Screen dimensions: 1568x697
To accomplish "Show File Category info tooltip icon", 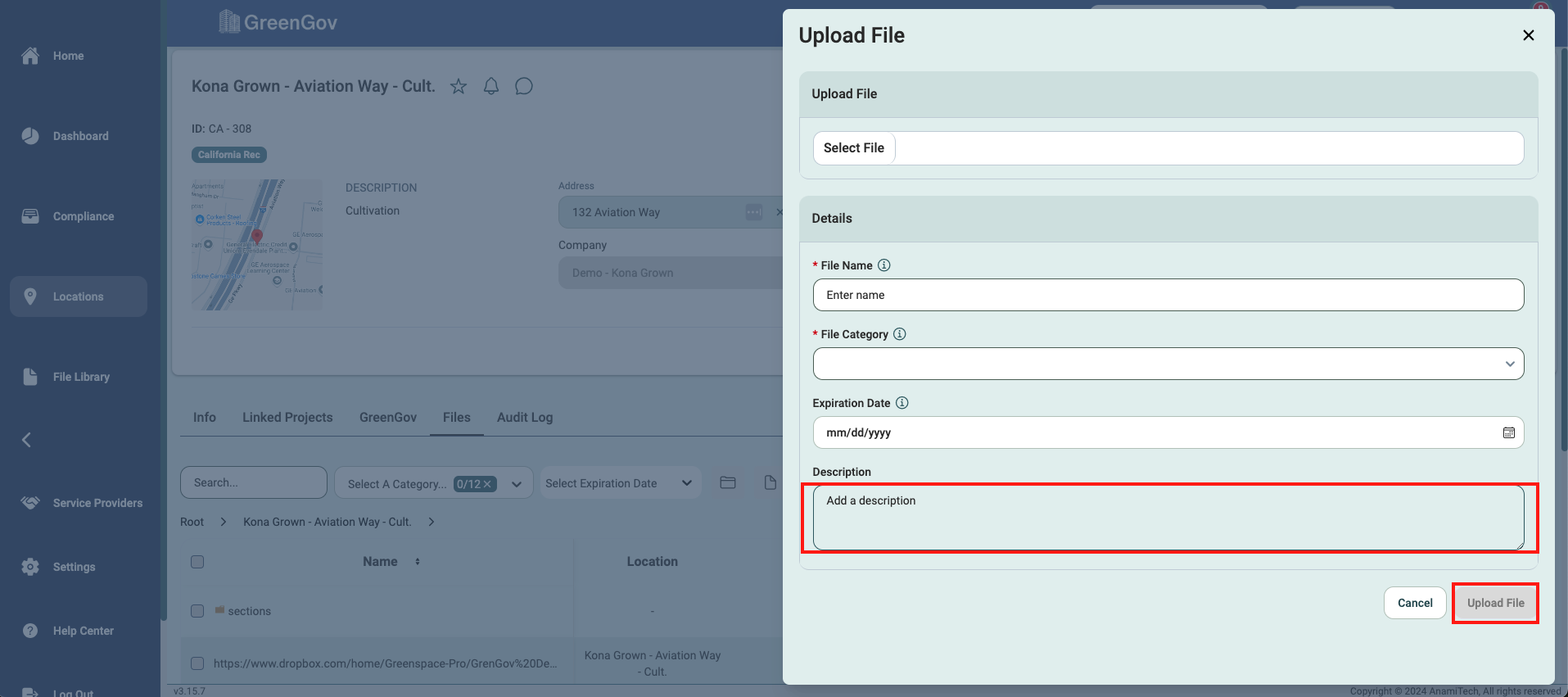I will coord(900,334).
